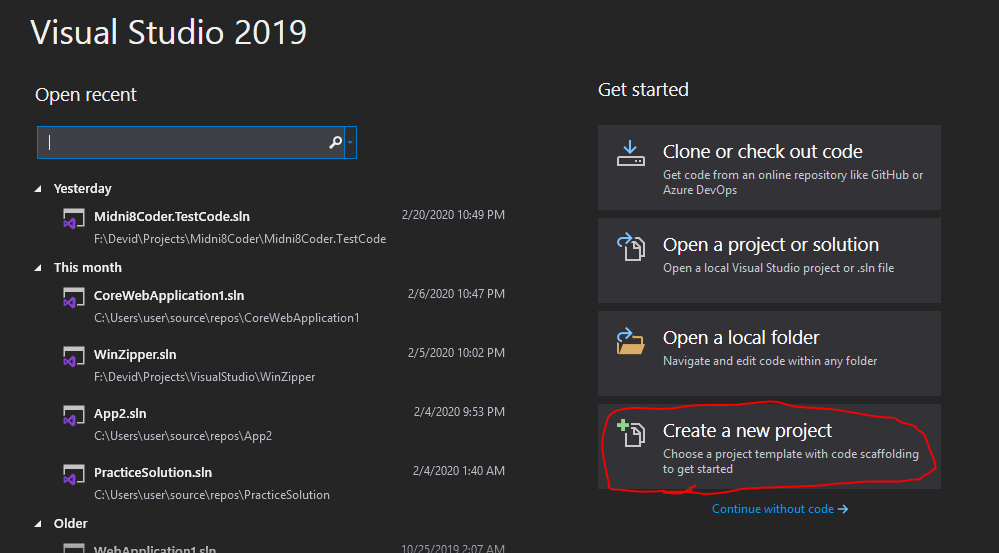The height and width of the screenshot is (553, 999).
Task: Collapse the Older group
Action: [38, 524]
